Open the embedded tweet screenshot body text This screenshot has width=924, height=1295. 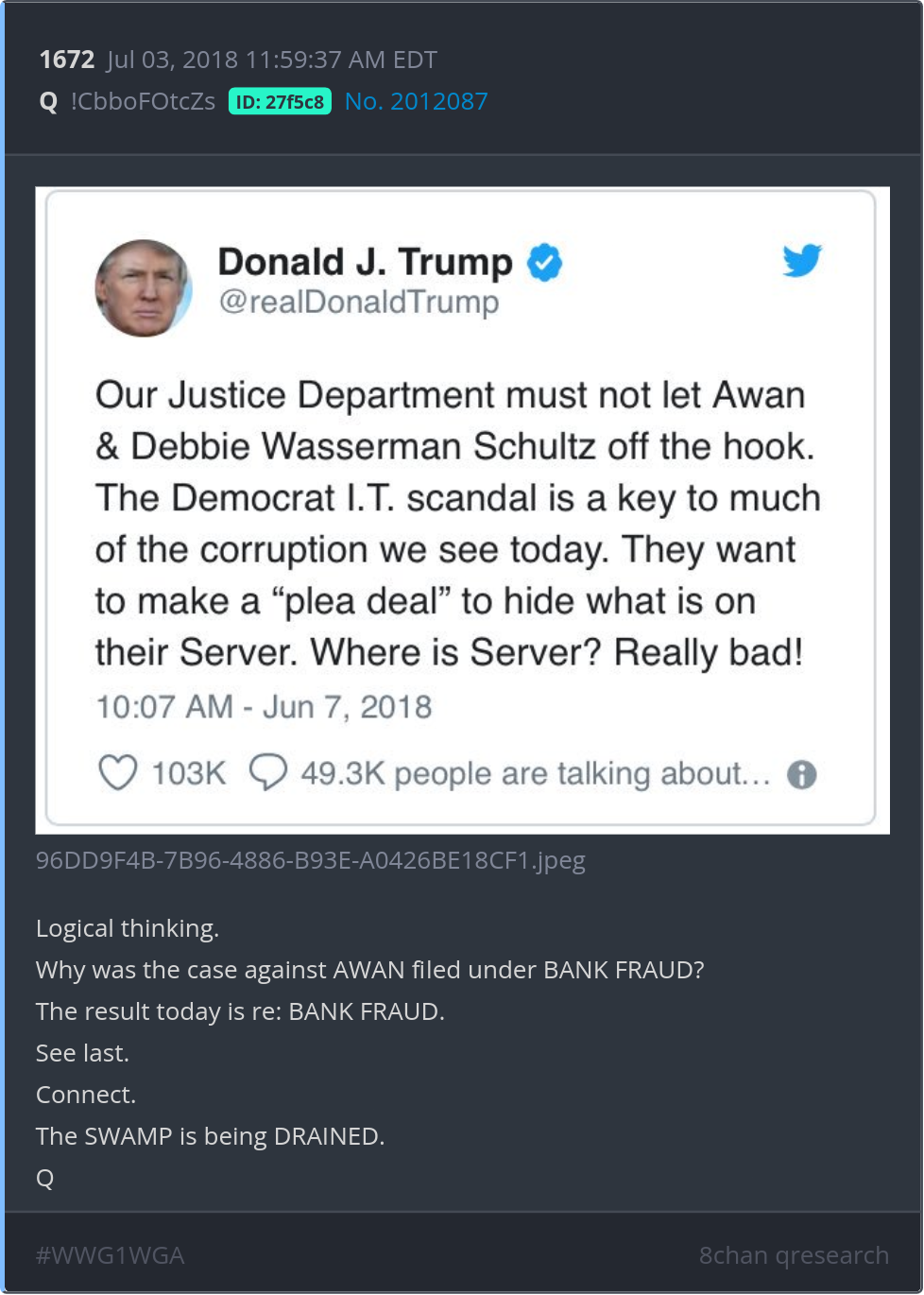457,524
